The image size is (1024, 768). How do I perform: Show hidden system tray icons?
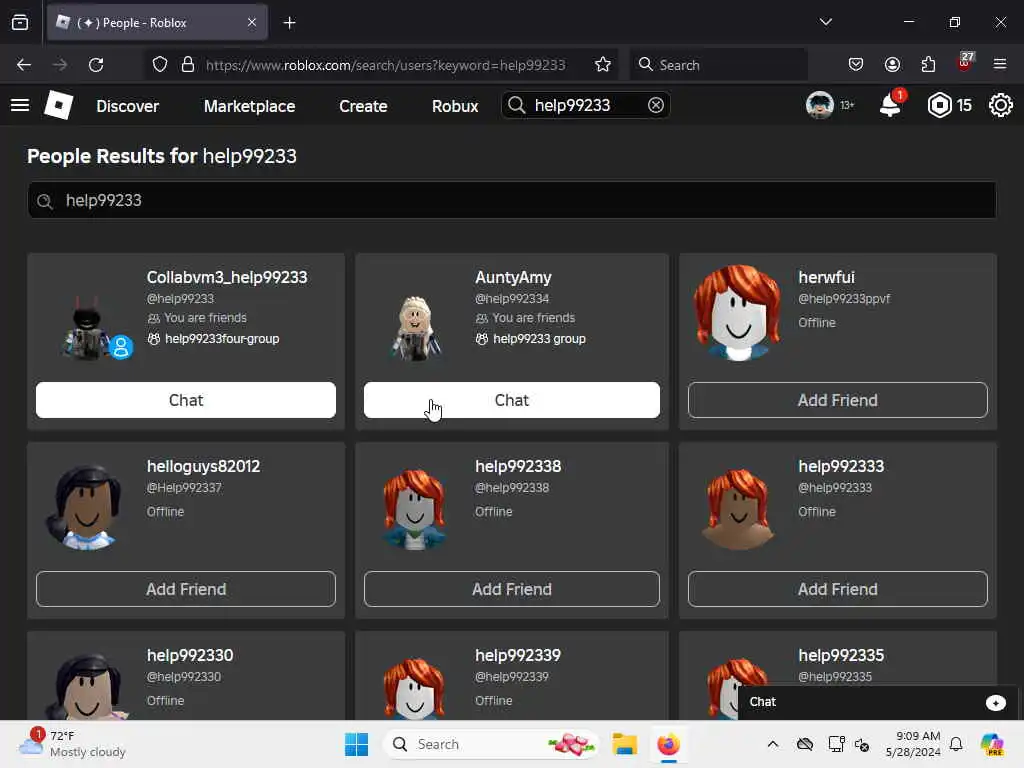tap(773, 744)
